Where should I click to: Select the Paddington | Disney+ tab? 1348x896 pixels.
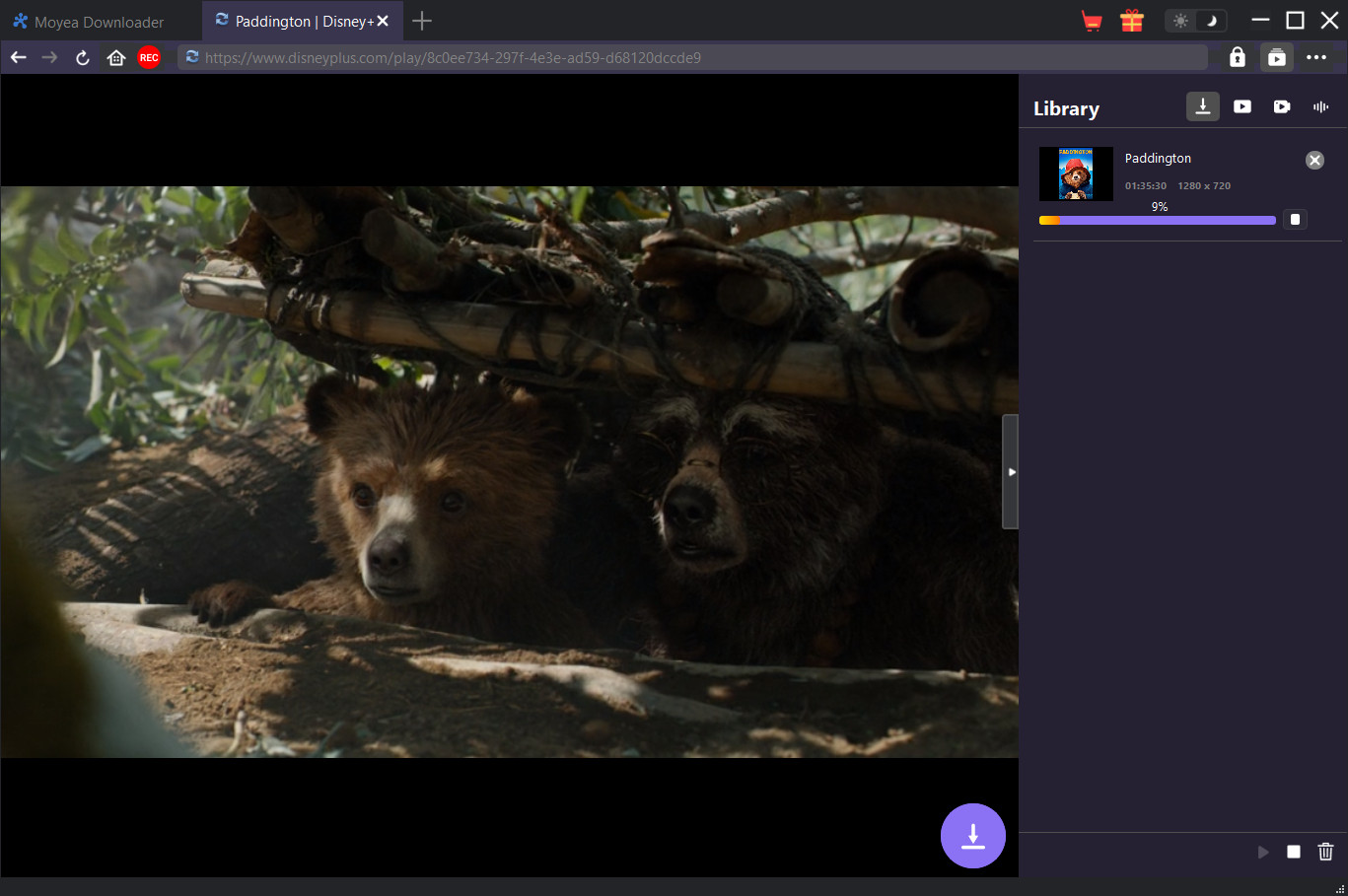point(302,21)
